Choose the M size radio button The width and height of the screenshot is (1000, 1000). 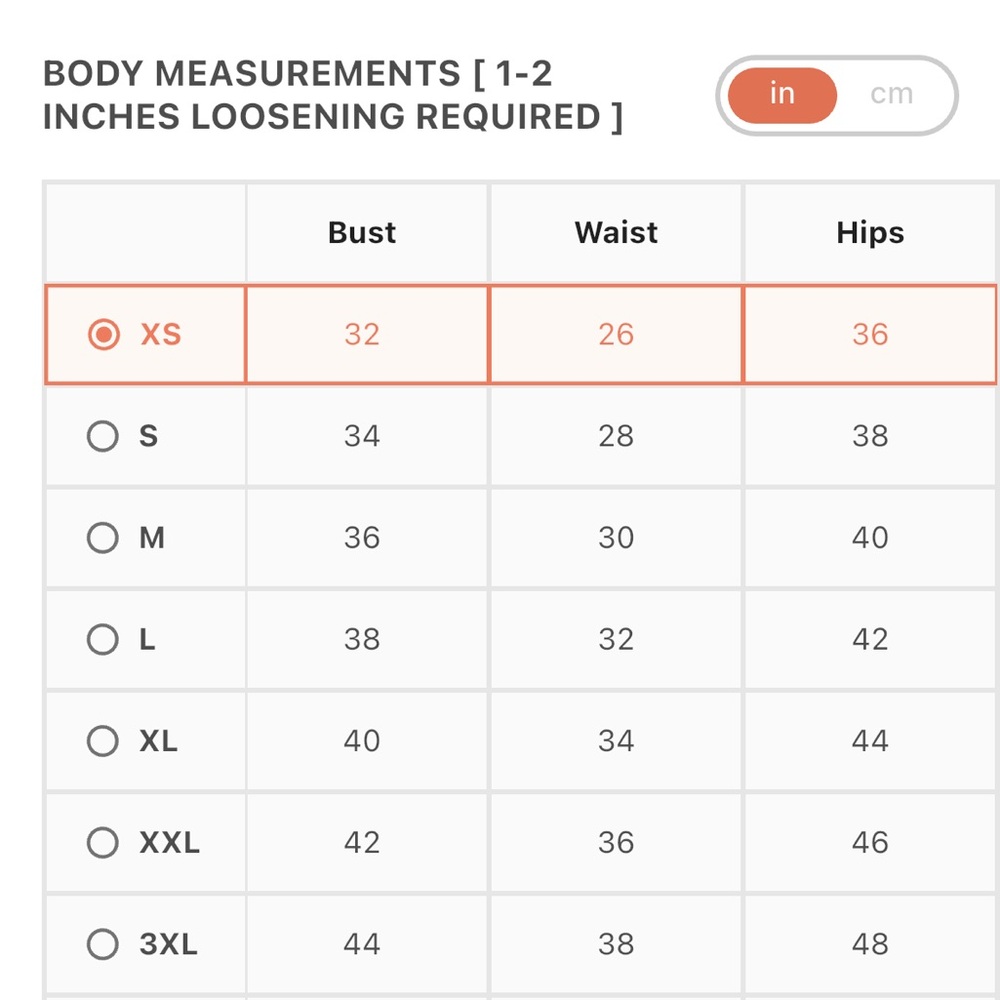pyautogui.click(x=103, y=538)
